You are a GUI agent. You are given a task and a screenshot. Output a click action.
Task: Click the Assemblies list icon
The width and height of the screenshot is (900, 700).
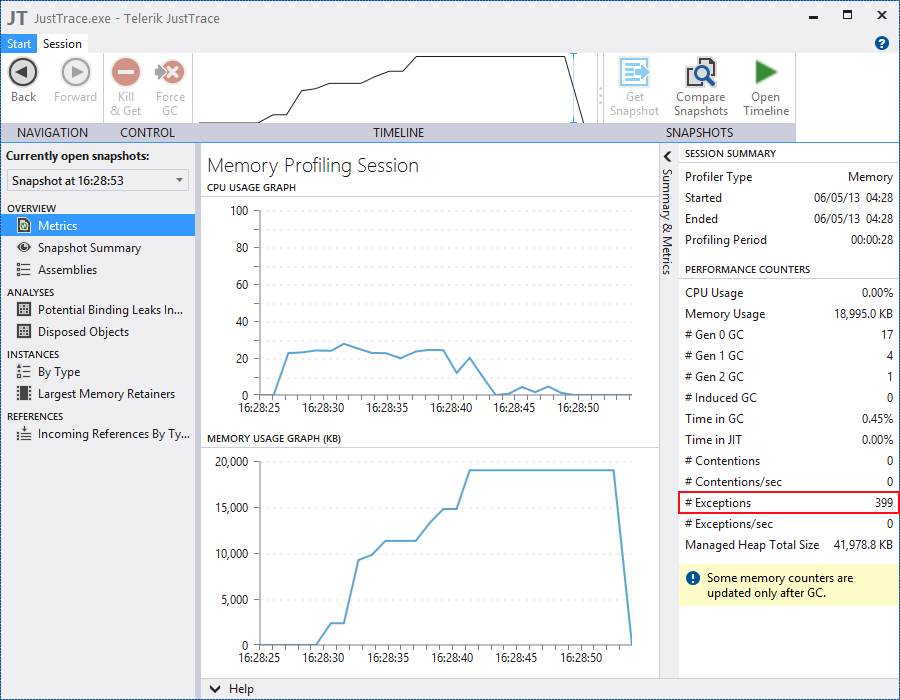pyautogui.click(x=24, y=270)
